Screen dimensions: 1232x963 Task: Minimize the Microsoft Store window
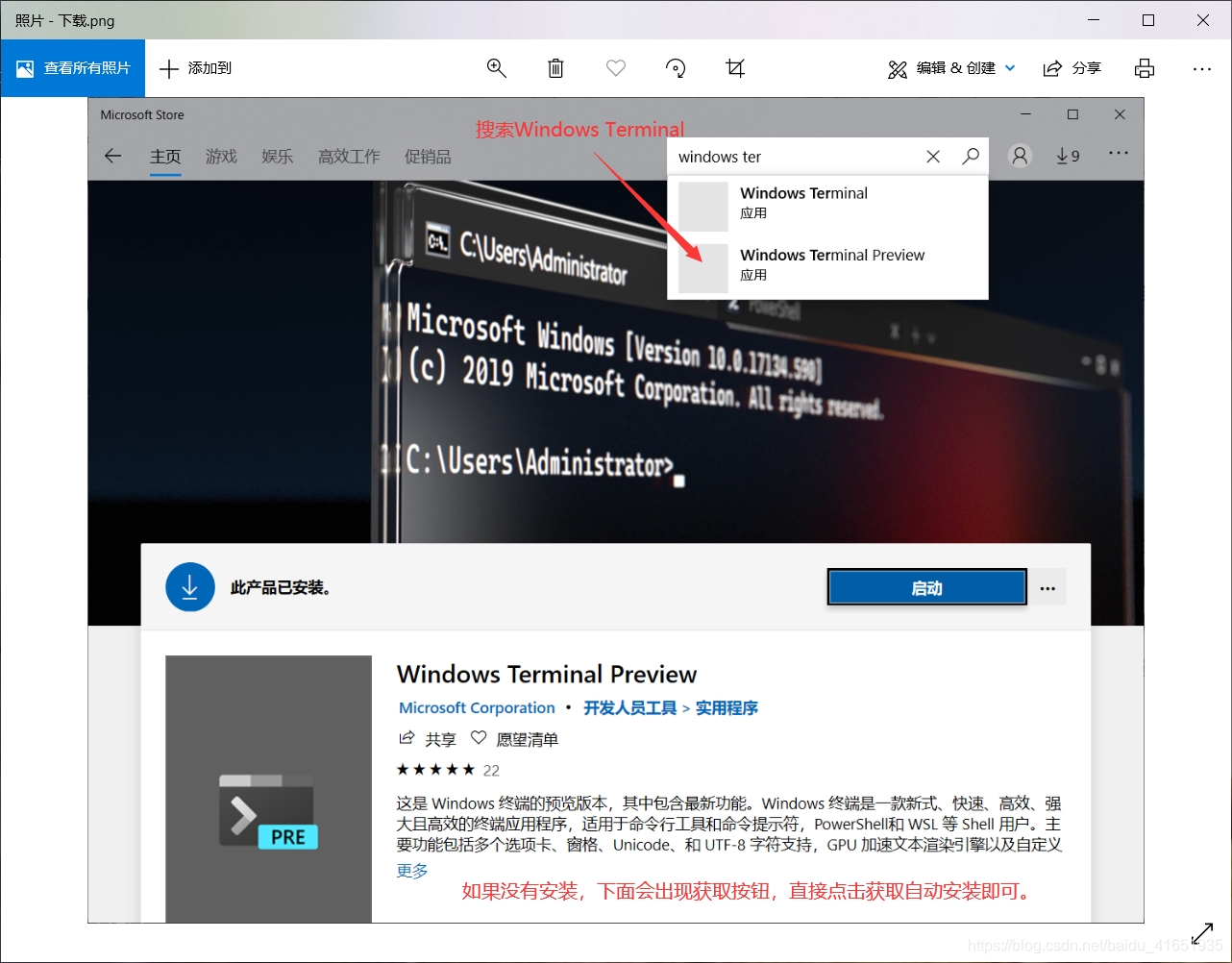coord(1026,114)
